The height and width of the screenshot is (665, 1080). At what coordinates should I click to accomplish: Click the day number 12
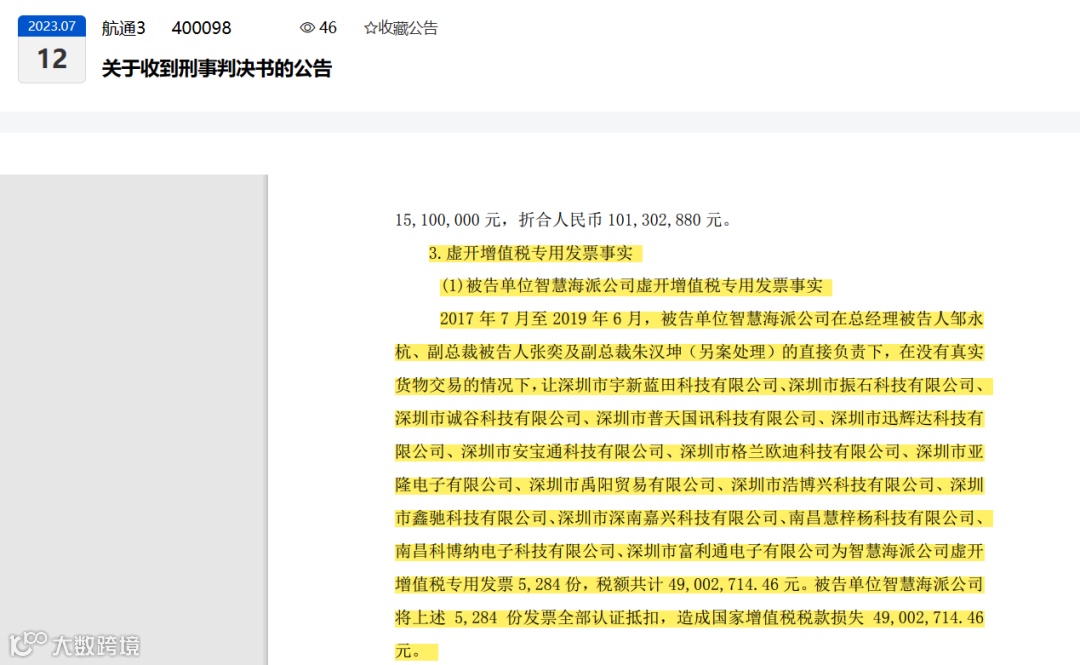pos(52,59)
